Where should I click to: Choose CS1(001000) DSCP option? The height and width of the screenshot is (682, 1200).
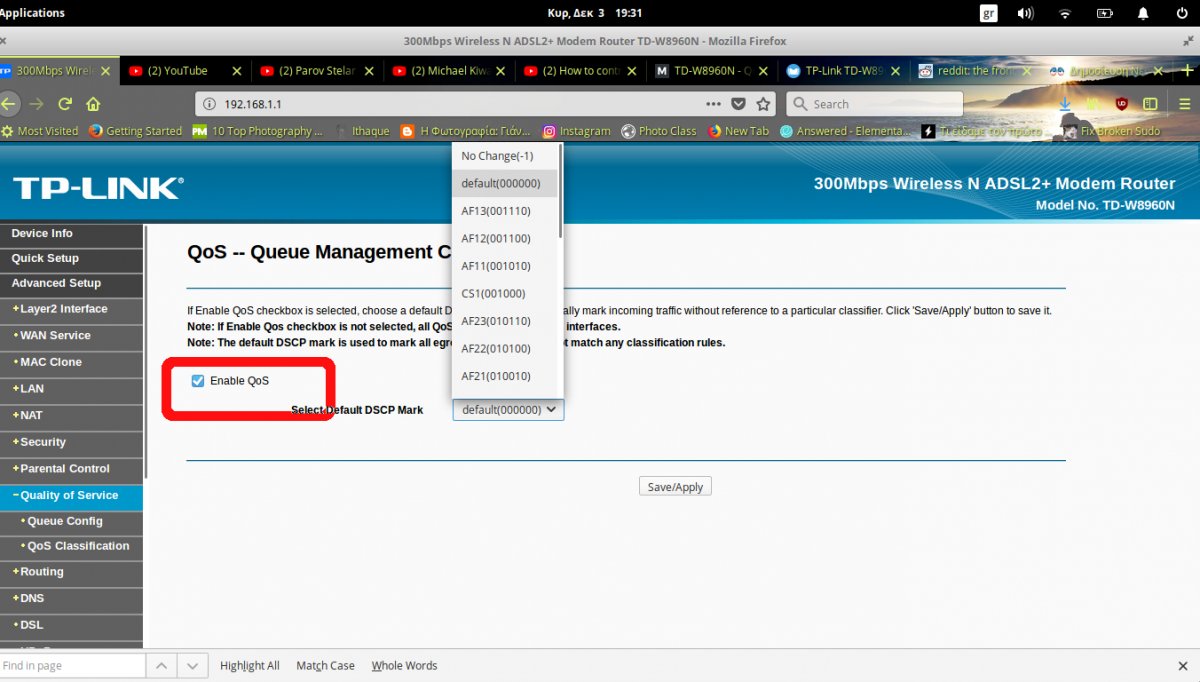pos(505,293)
